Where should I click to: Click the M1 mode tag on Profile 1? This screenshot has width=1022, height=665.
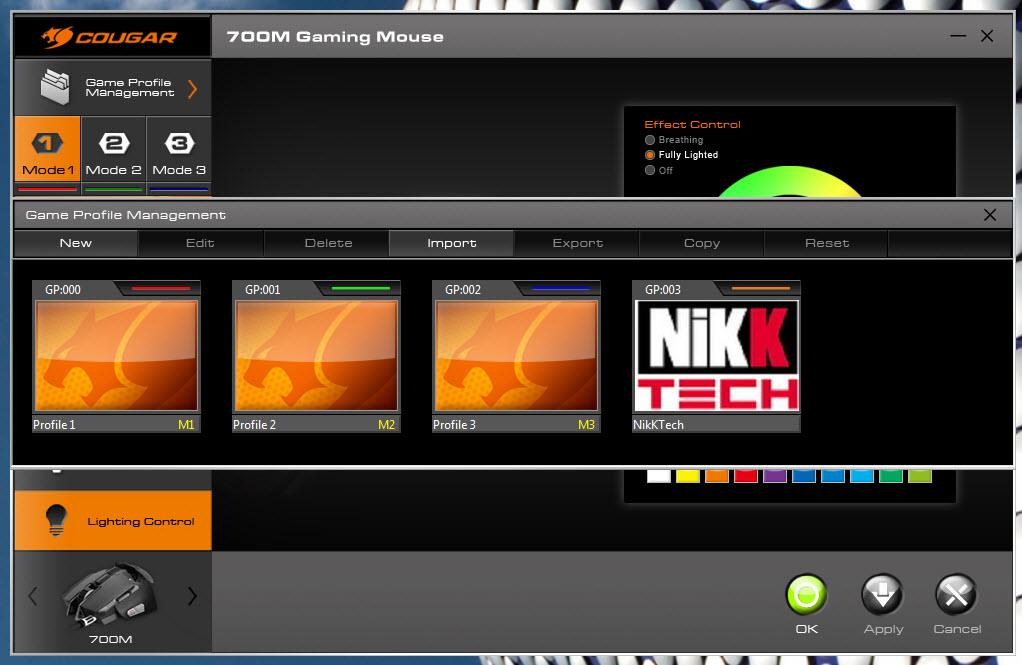[x=186, y=424]
